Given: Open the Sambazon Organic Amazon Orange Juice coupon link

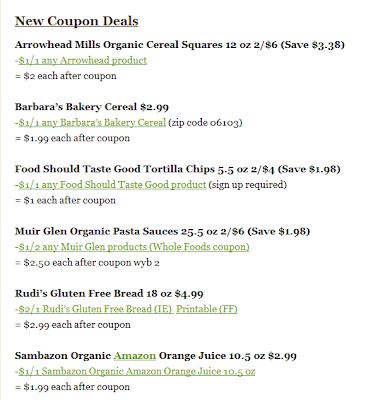Looking at the screenshot, I should coord(137,371).
